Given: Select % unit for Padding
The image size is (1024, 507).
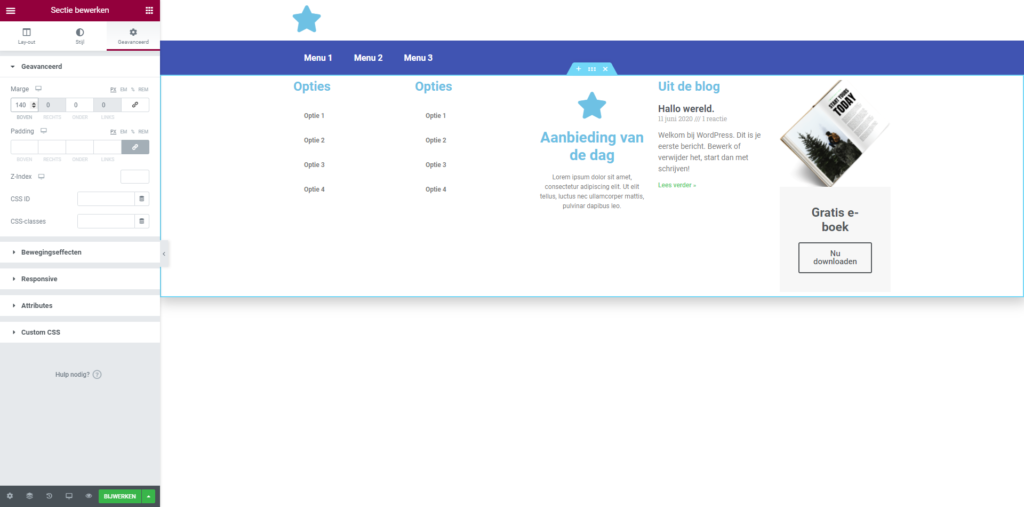Looking at the screenshot, I should [133, 131].
